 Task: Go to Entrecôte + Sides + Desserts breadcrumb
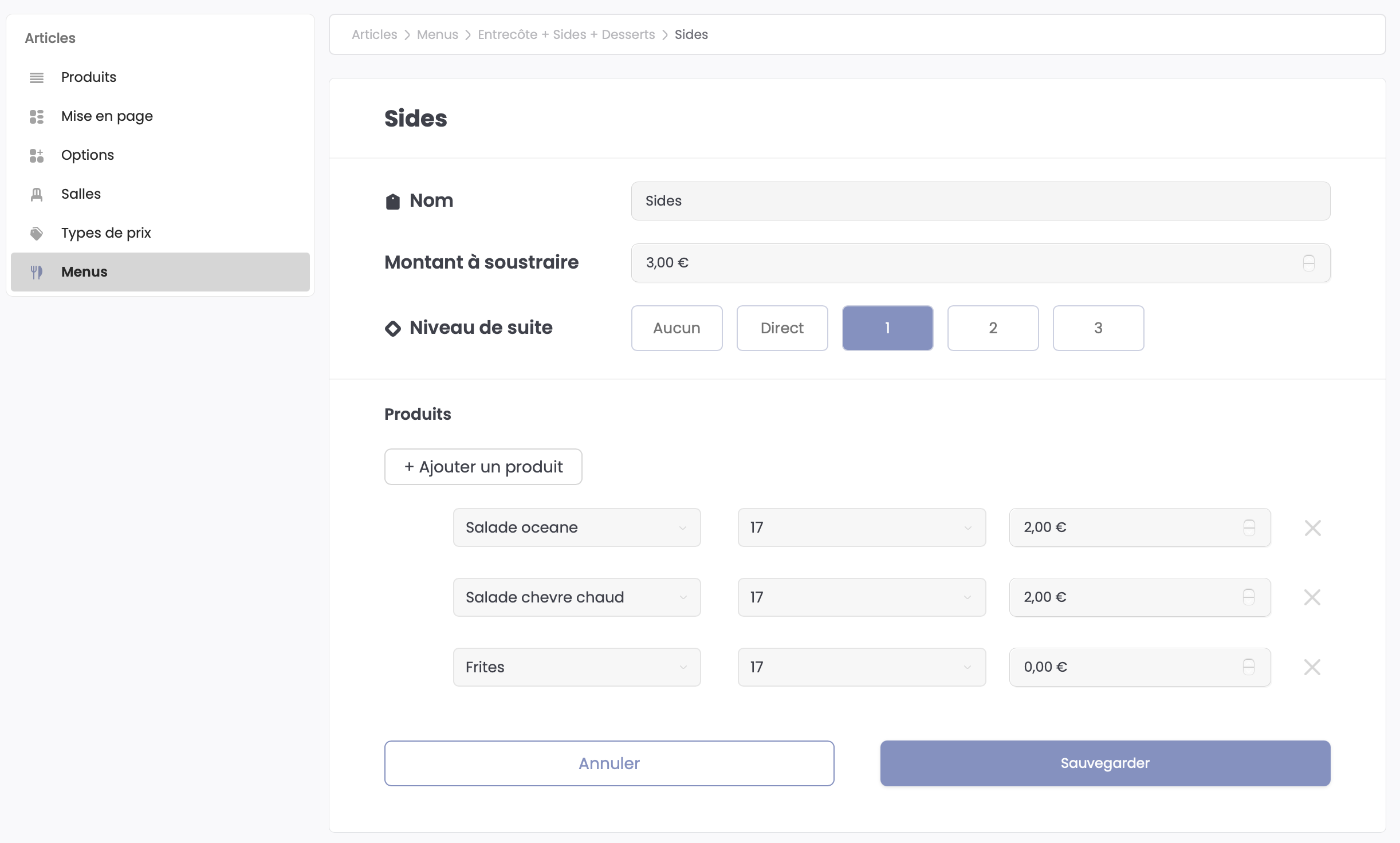(x=566, y=34)
